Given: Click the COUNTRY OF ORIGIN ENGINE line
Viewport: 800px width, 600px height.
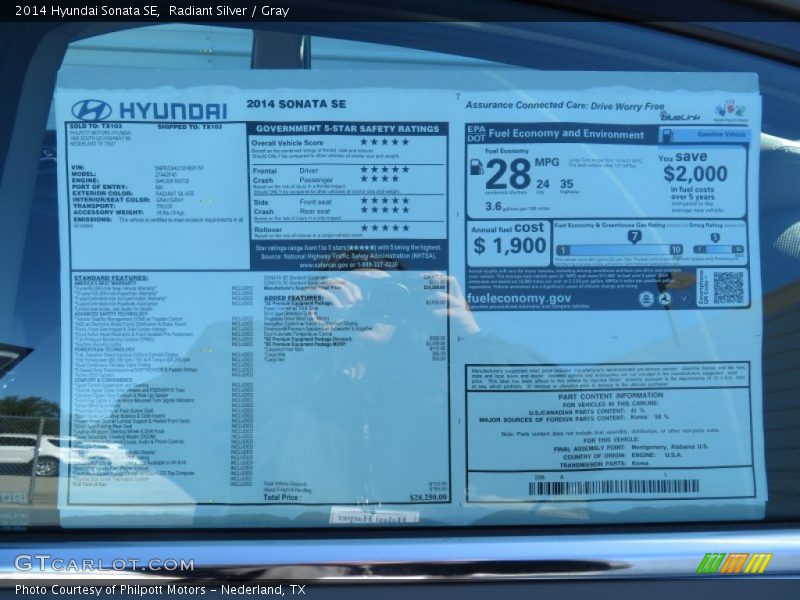Looking at the screenshot, I should click(x=622, y=455).
